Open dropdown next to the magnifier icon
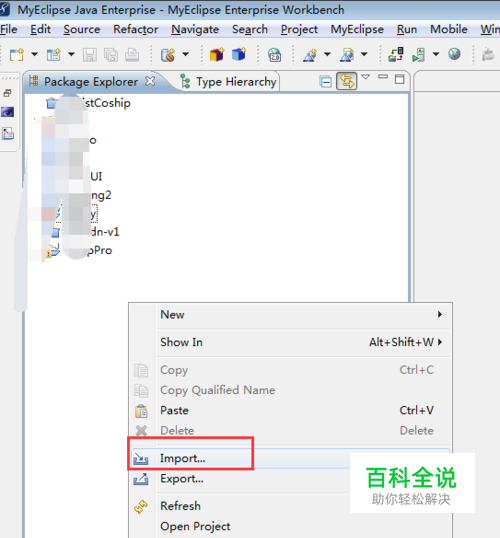500x538 pixels. point(364,54)
